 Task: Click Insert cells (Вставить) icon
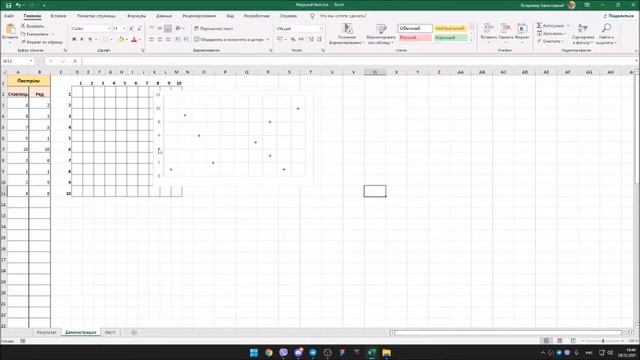(x=488, y=28)
